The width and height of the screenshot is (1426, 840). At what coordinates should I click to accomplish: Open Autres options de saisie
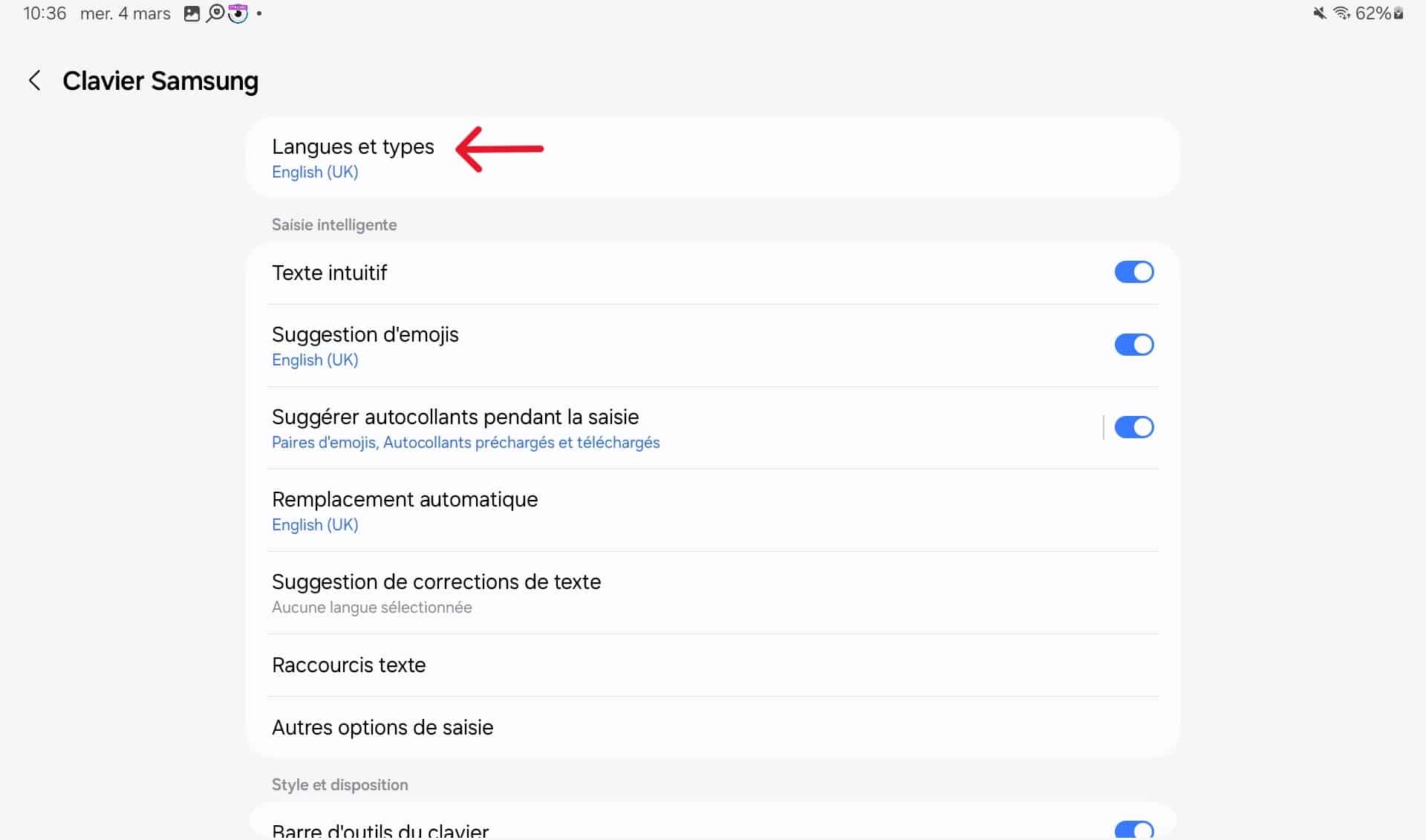[x=382, y=727]
